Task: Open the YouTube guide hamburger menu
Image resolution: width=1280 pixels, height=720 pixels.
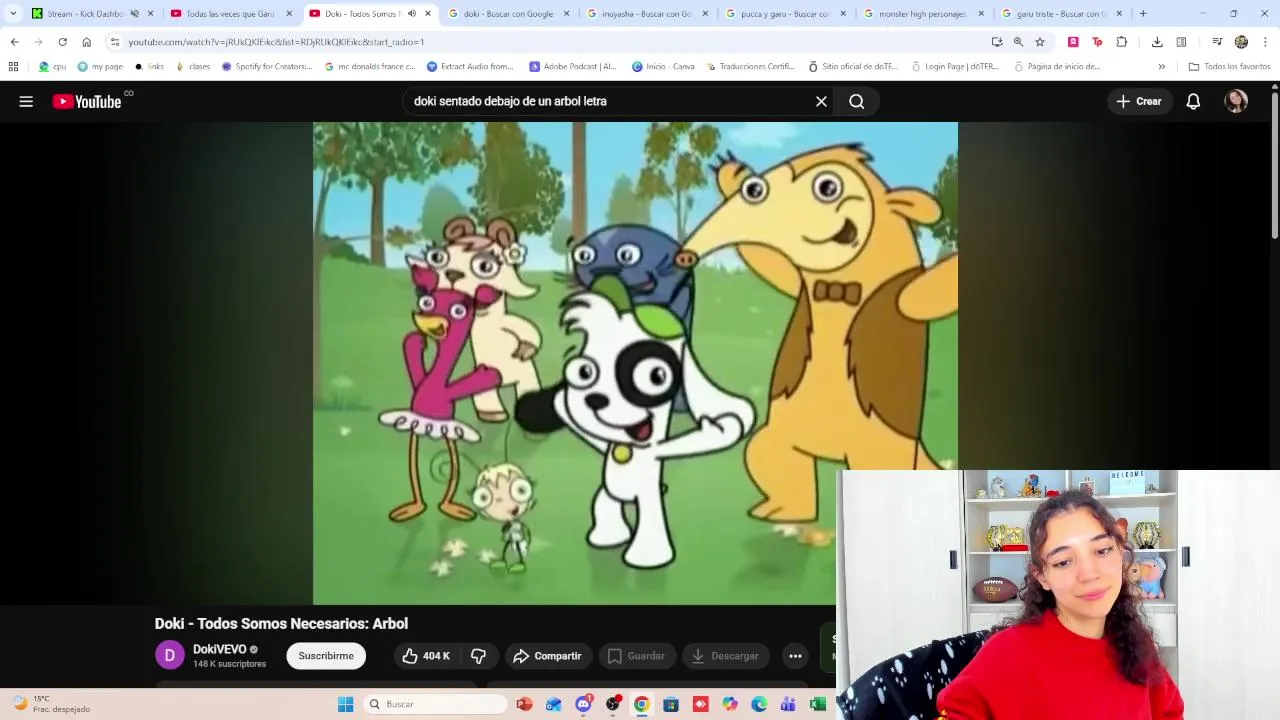Action: (x=26, y=101)
